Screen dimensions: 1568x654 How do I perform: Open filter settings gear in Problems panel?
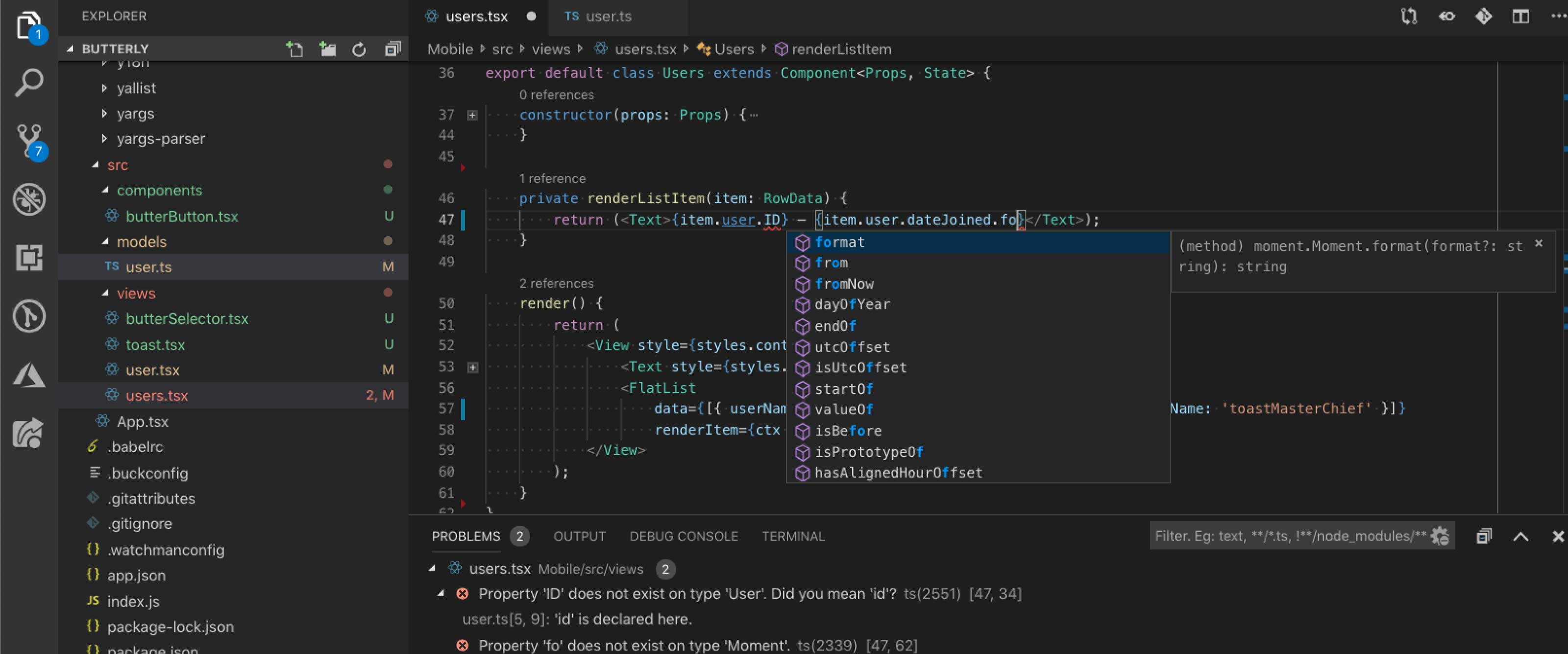tap(1440, 536)
